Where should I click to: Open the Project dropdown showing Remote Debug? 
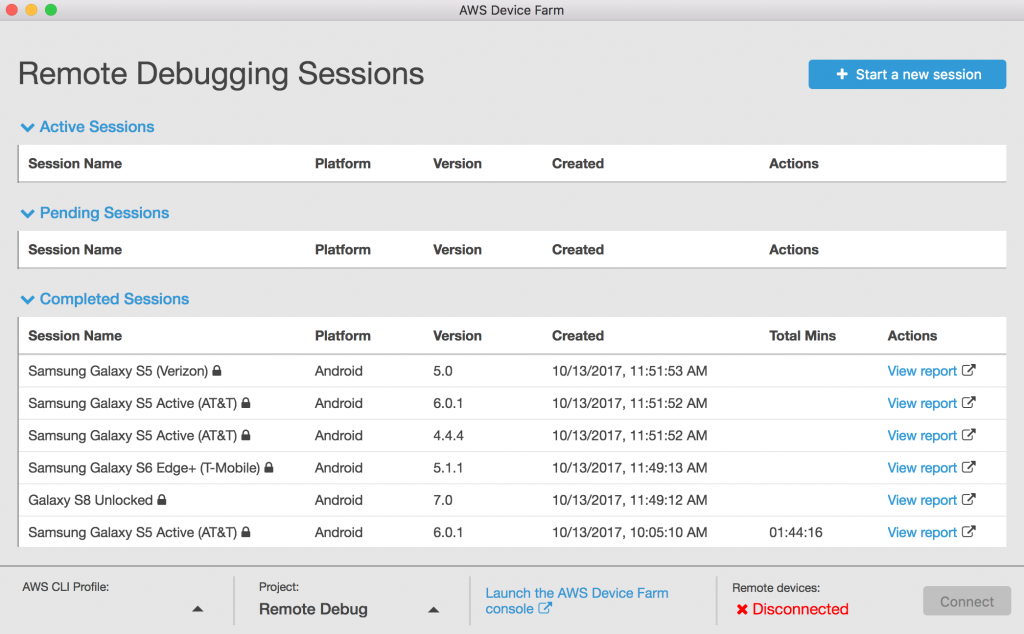click(434, 610)
